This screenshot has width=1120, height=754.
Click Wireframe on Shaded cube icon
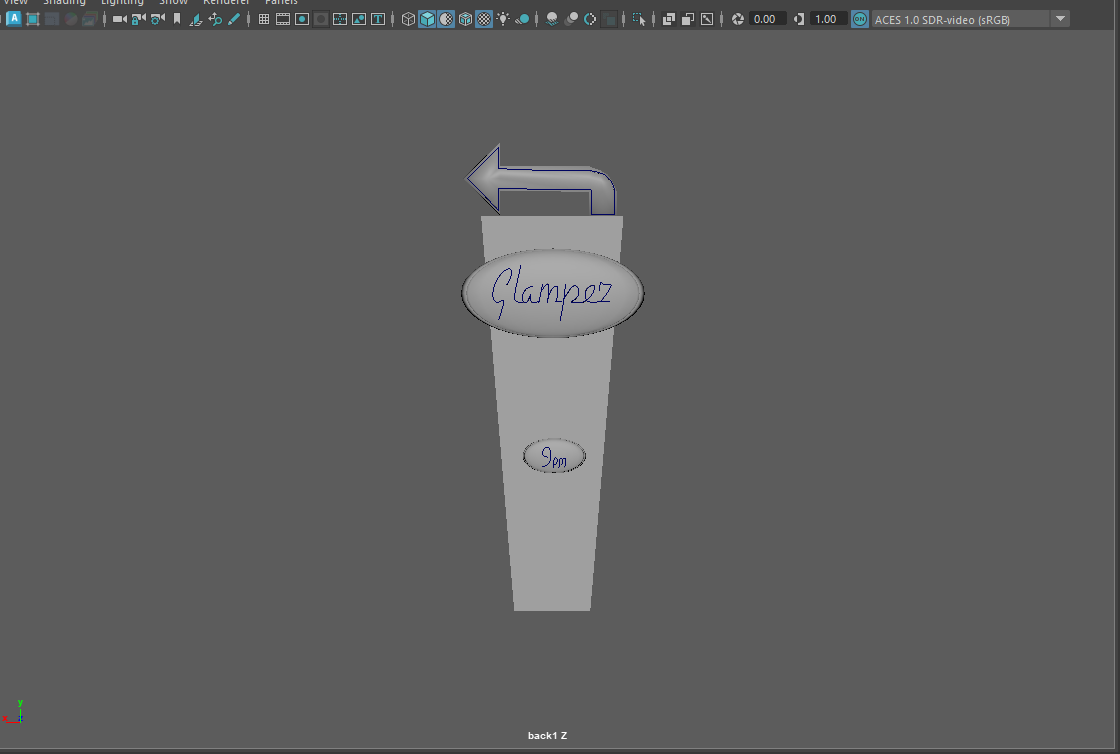click(x=465, y=19)
